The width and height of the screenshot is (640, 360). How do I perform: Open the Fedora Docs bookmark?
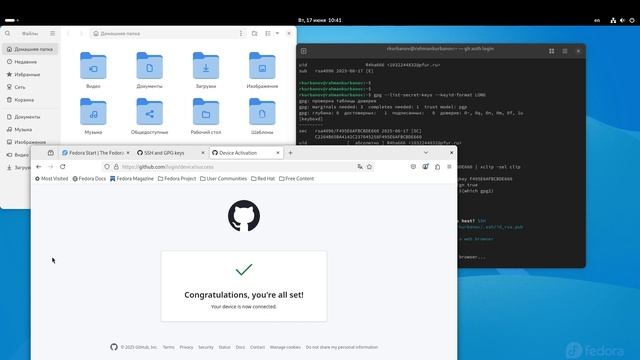pyautogui.click(x=89, y=178)
